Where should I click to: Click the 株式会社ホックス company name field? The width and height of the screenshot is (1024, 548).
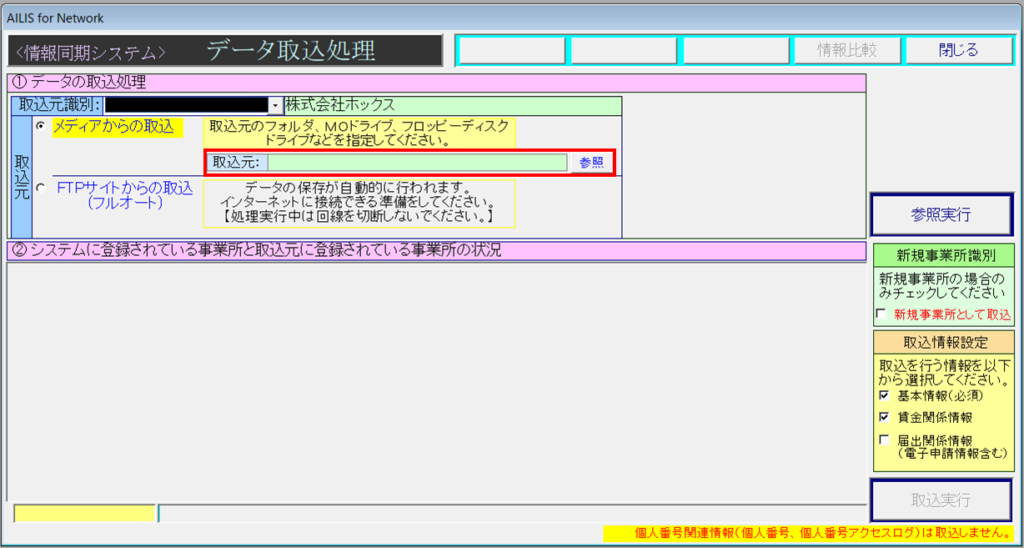[x=452, y=105]
